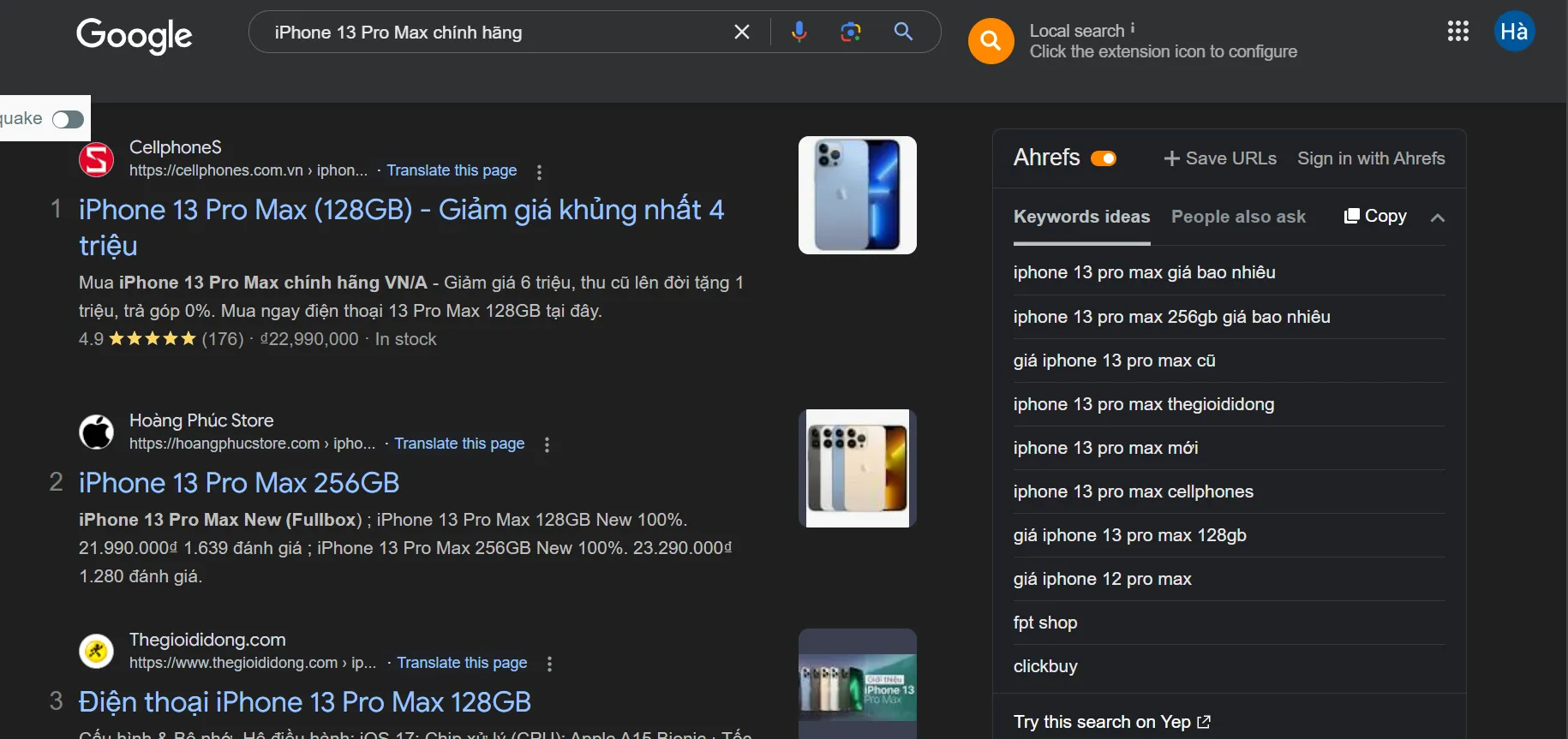1568x739 pixels.
Task: Open iPhone 13 Pro Max 256GB result
Action: pos(239,483)
